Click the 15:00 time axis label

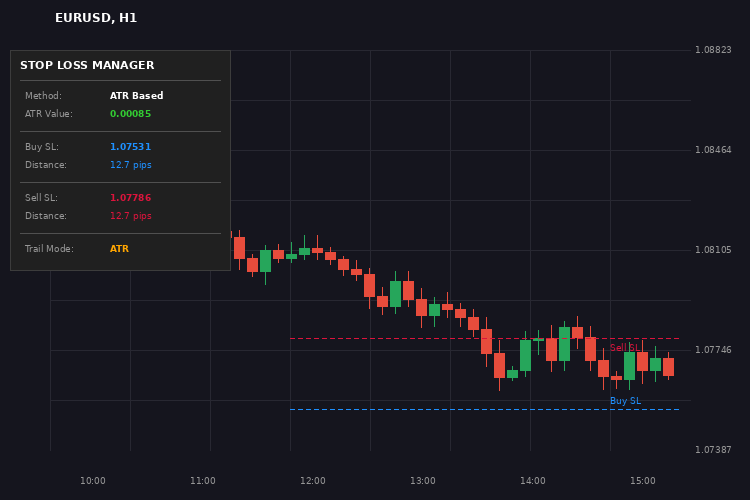(x=643, y=481)
